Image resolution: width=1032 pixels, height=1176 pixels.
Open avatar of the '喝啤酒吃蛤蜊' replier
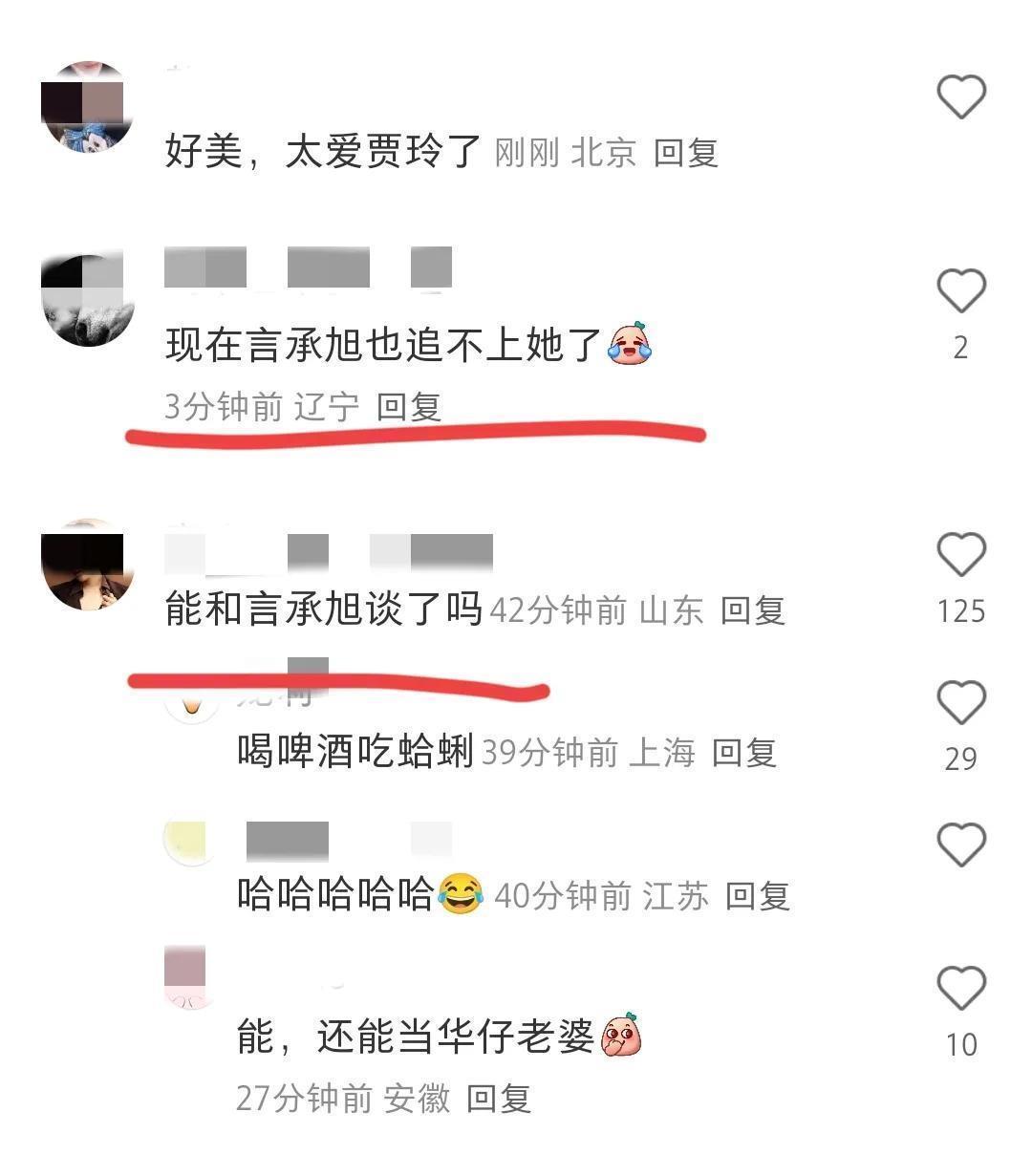click(192, 700)
